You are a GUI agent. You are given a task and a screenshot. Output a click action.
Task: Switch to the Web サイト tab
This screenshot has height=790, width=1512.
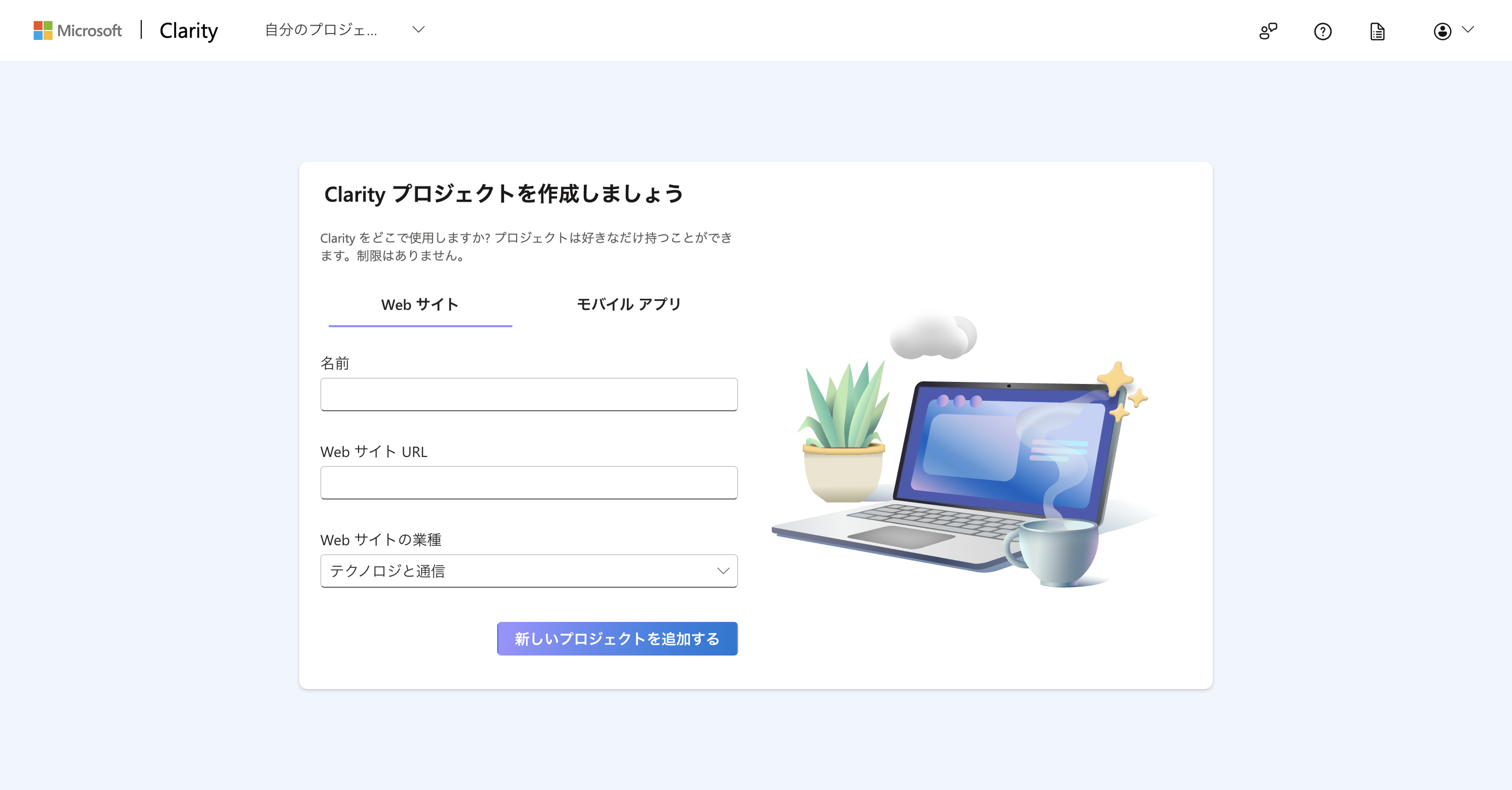click(419, 305)
